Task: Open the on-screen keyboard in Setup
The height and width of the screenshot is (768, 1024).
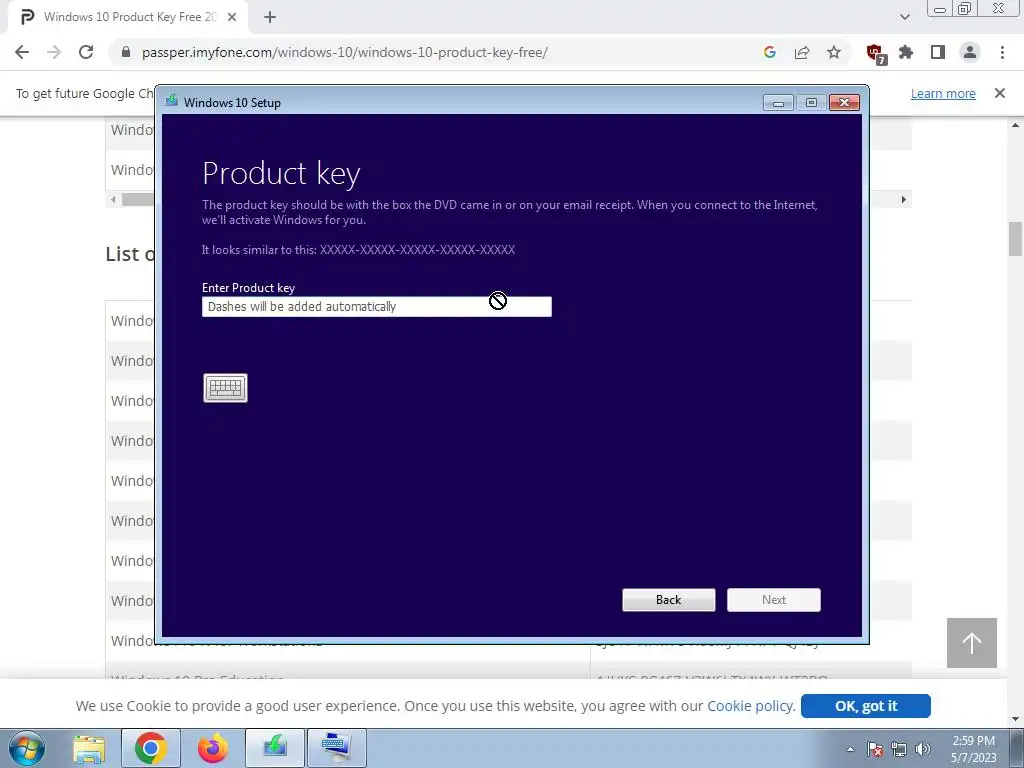Action: point(225,388)
